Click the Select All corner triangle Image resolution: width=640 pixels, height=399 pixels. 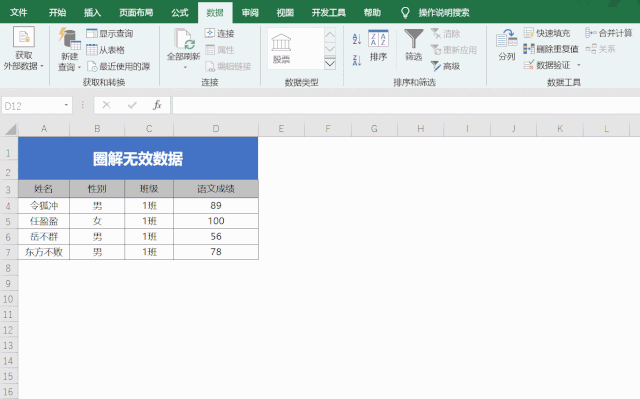tap(10, 129)
